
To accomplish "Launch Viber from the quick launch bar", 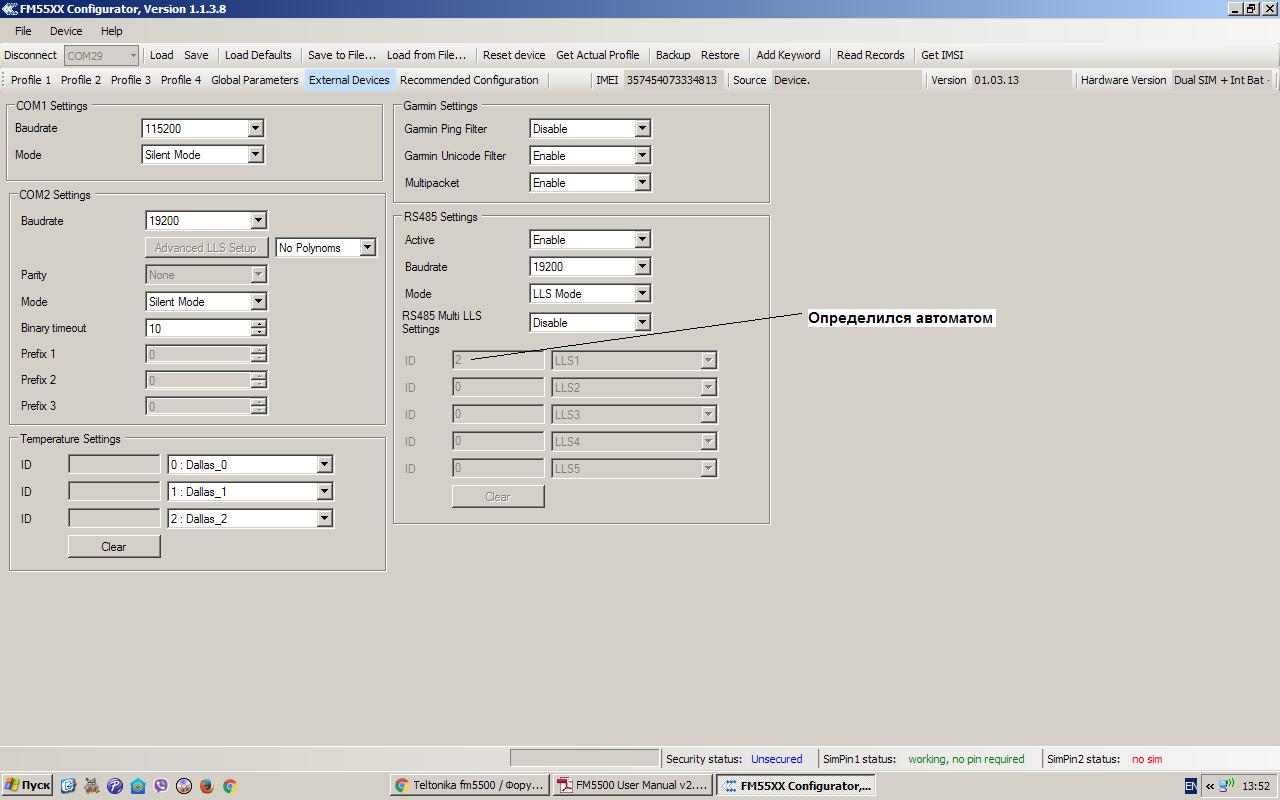I will pyautogui.click(x=161, y=786).
